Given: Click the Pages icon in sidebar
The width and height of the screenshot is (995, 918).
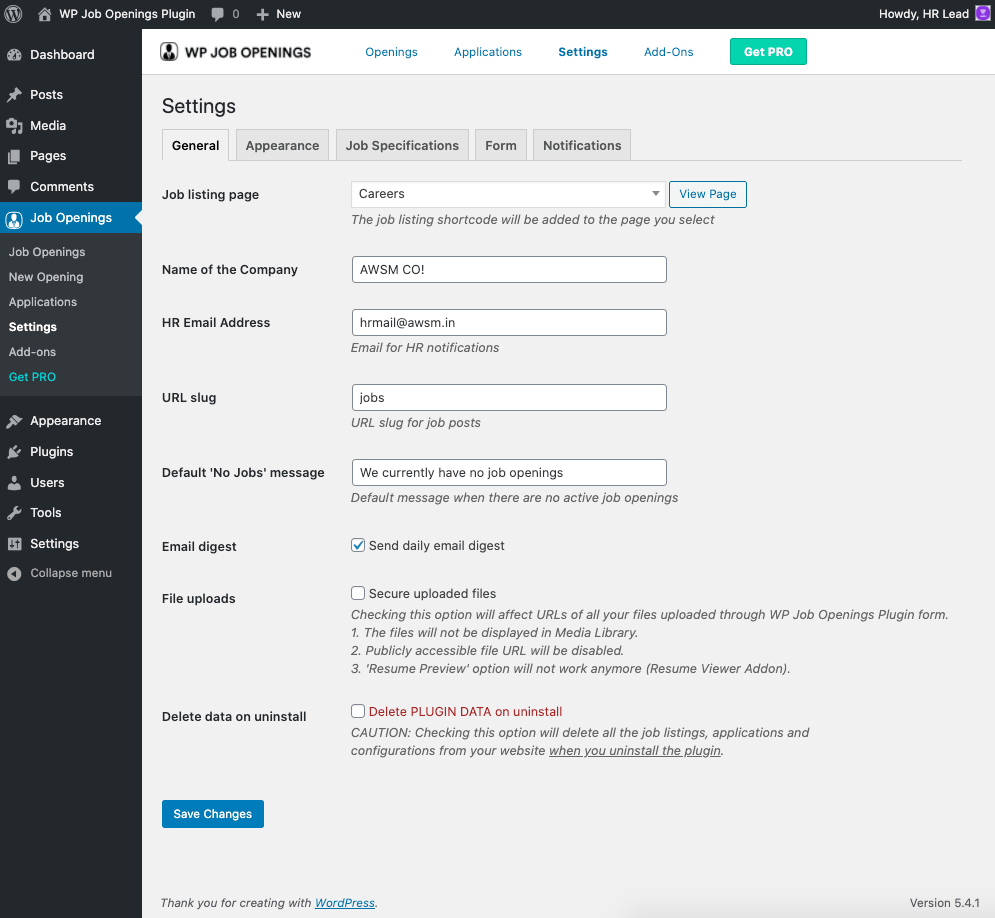Looking at the screenshot, I should (x=14, y=156).
